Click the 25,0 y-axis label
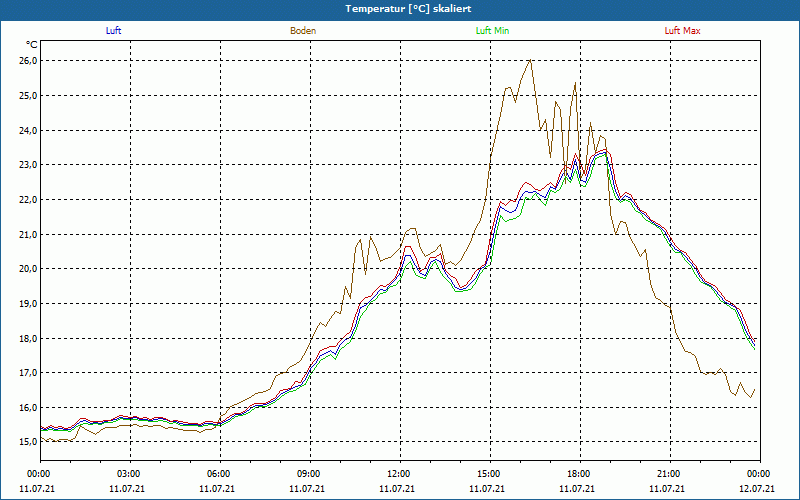The height and width of the screenshot is (500, 800). pyautogui.click(x=29, y=95)
